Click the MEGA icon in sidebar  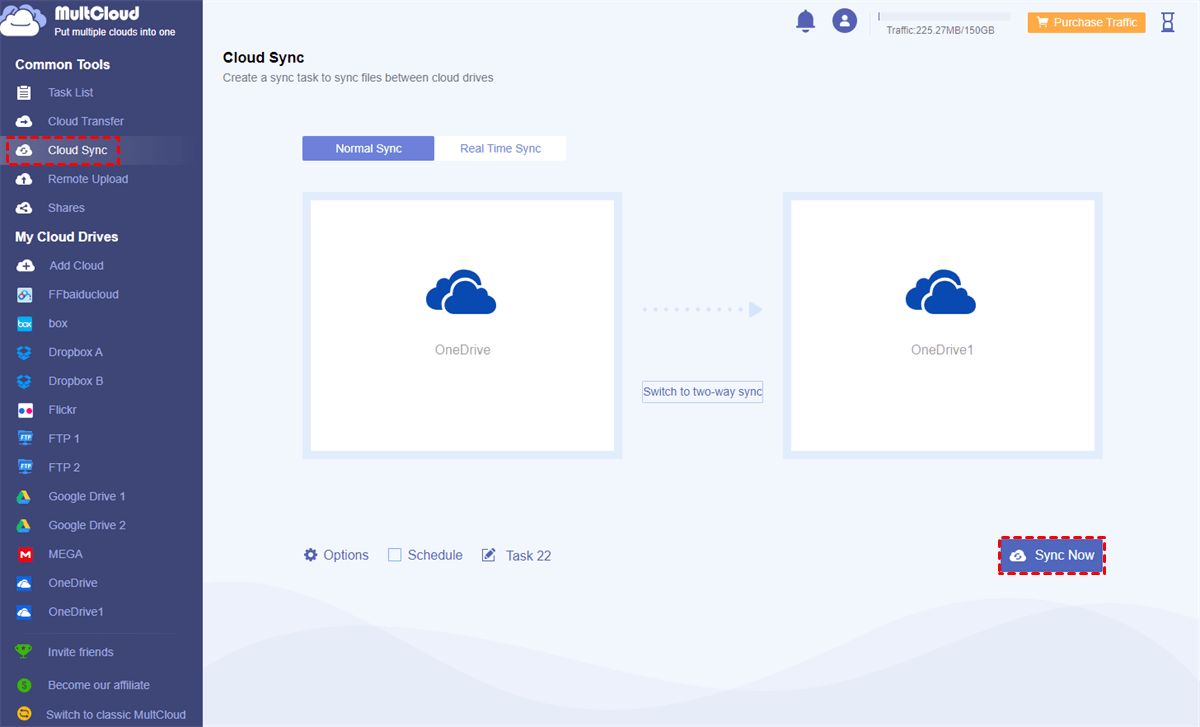[25, 554]
